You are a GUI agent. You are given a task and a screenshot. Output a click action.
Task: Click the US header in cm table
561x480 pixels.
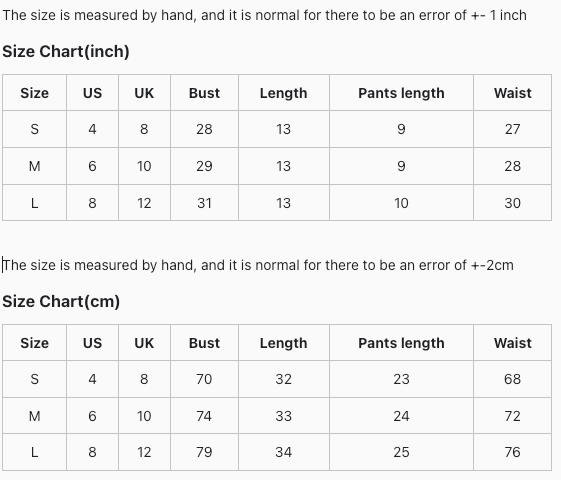click(92, 343)
